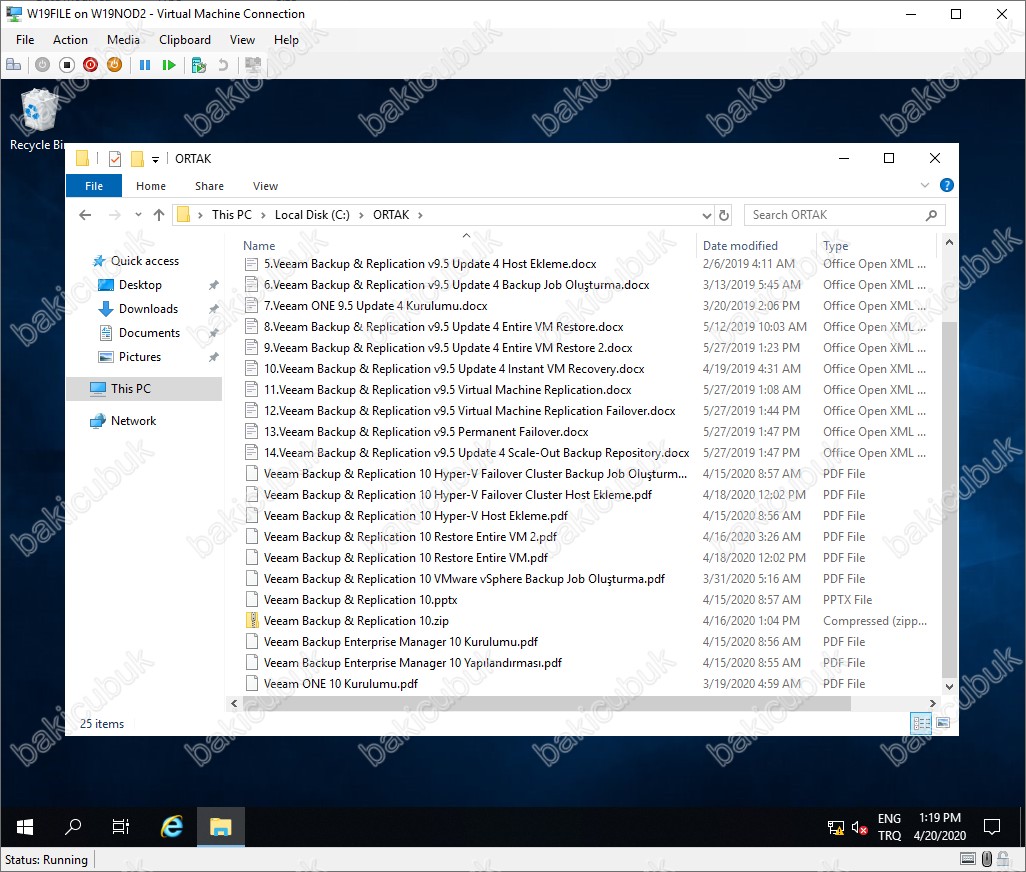1026x872 pixels.
Task: Turn off the virtual machine from toolbar
Action: (67, 65)
